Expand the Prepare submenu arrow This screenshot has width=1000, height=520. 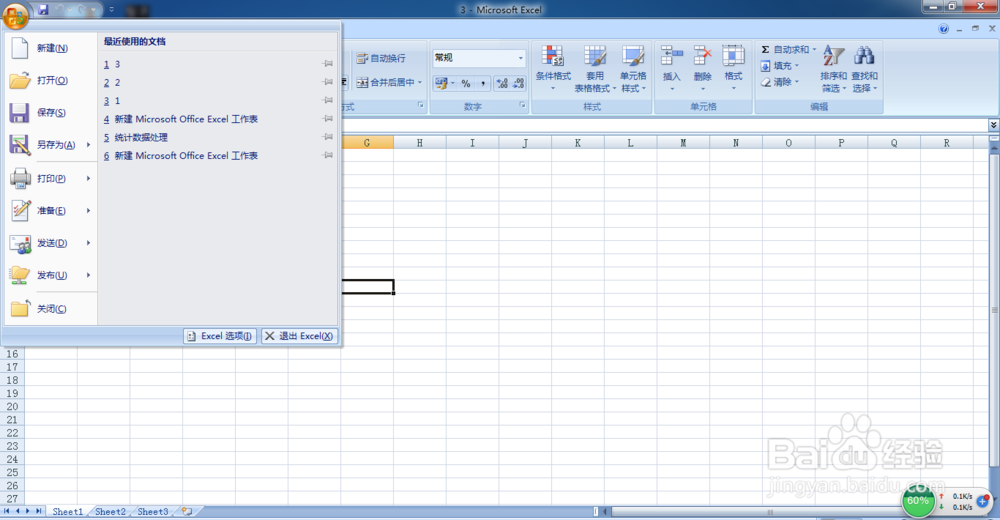(89, 211)
